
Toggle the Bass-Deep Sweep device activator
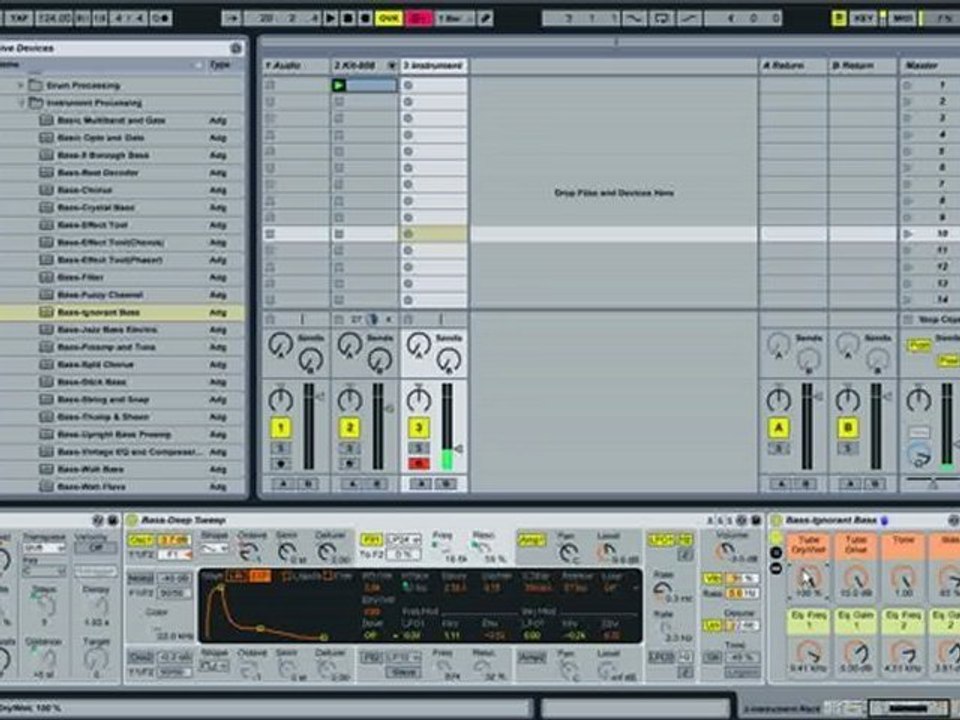click(132, 520)
